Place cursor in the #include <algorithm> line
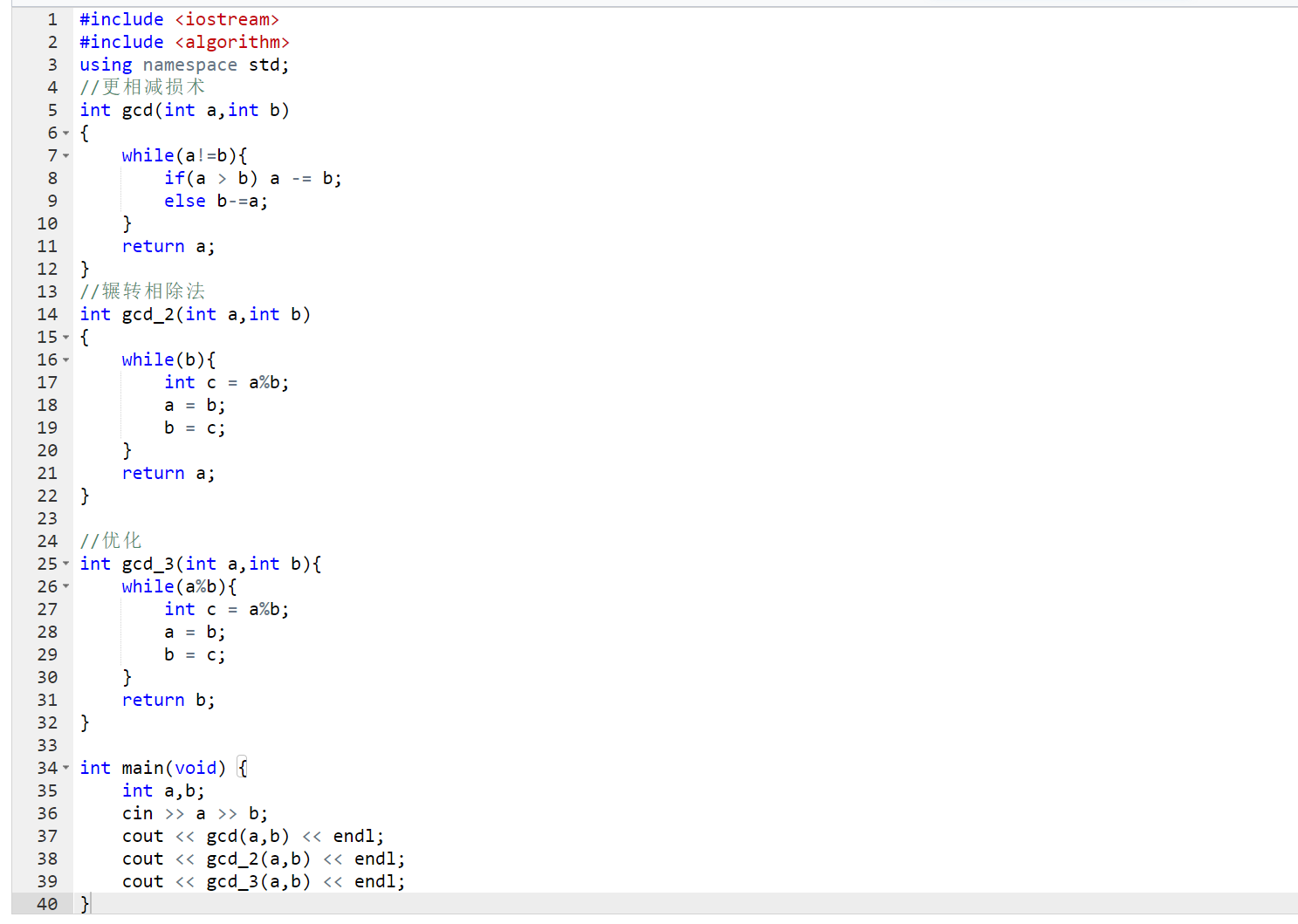This screenshot has width=1298, height=924. pyautogui.click(x=183, y=42)
